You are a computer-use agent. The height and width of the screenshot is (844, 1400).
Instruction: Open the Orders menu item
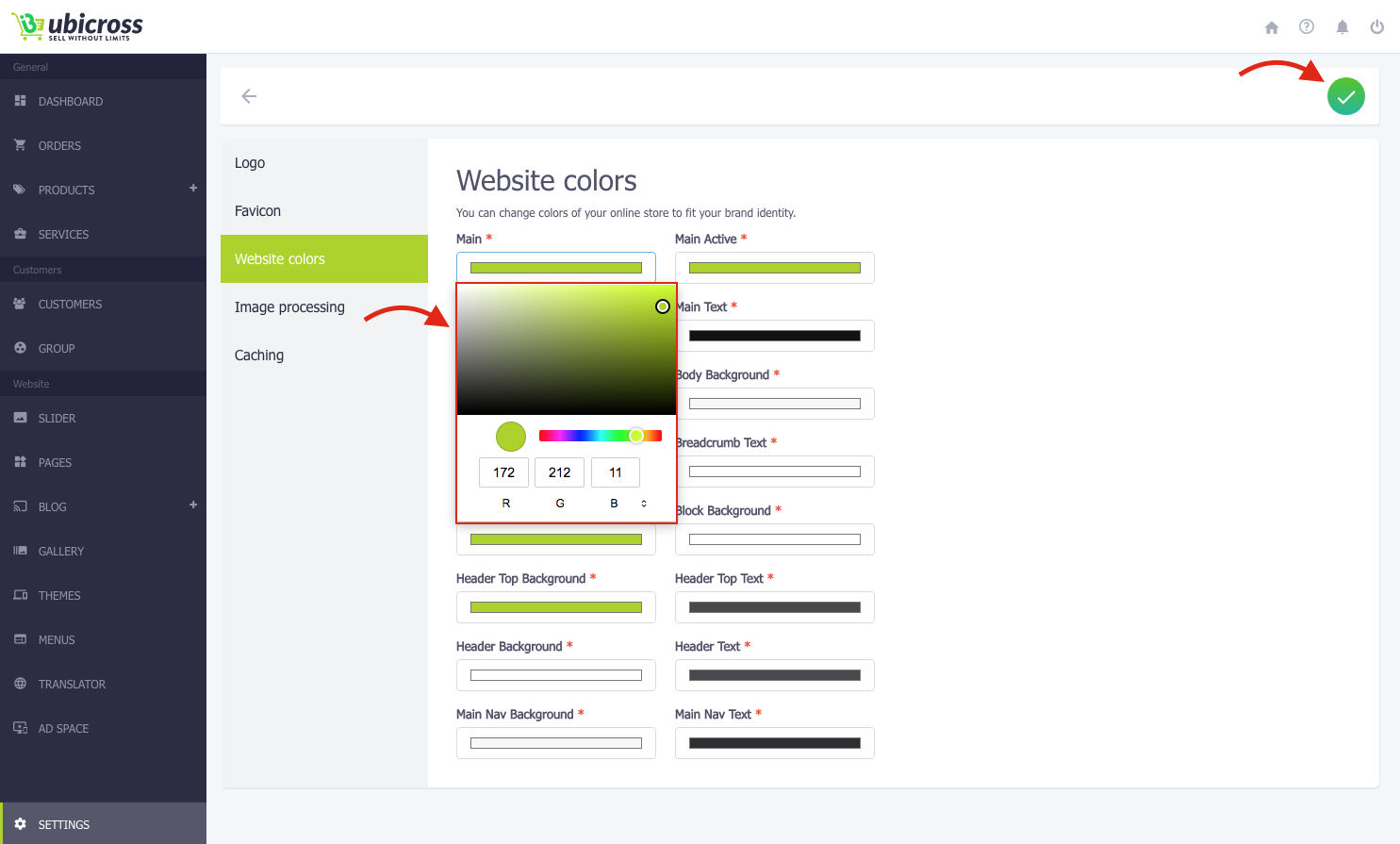(59, 146)
